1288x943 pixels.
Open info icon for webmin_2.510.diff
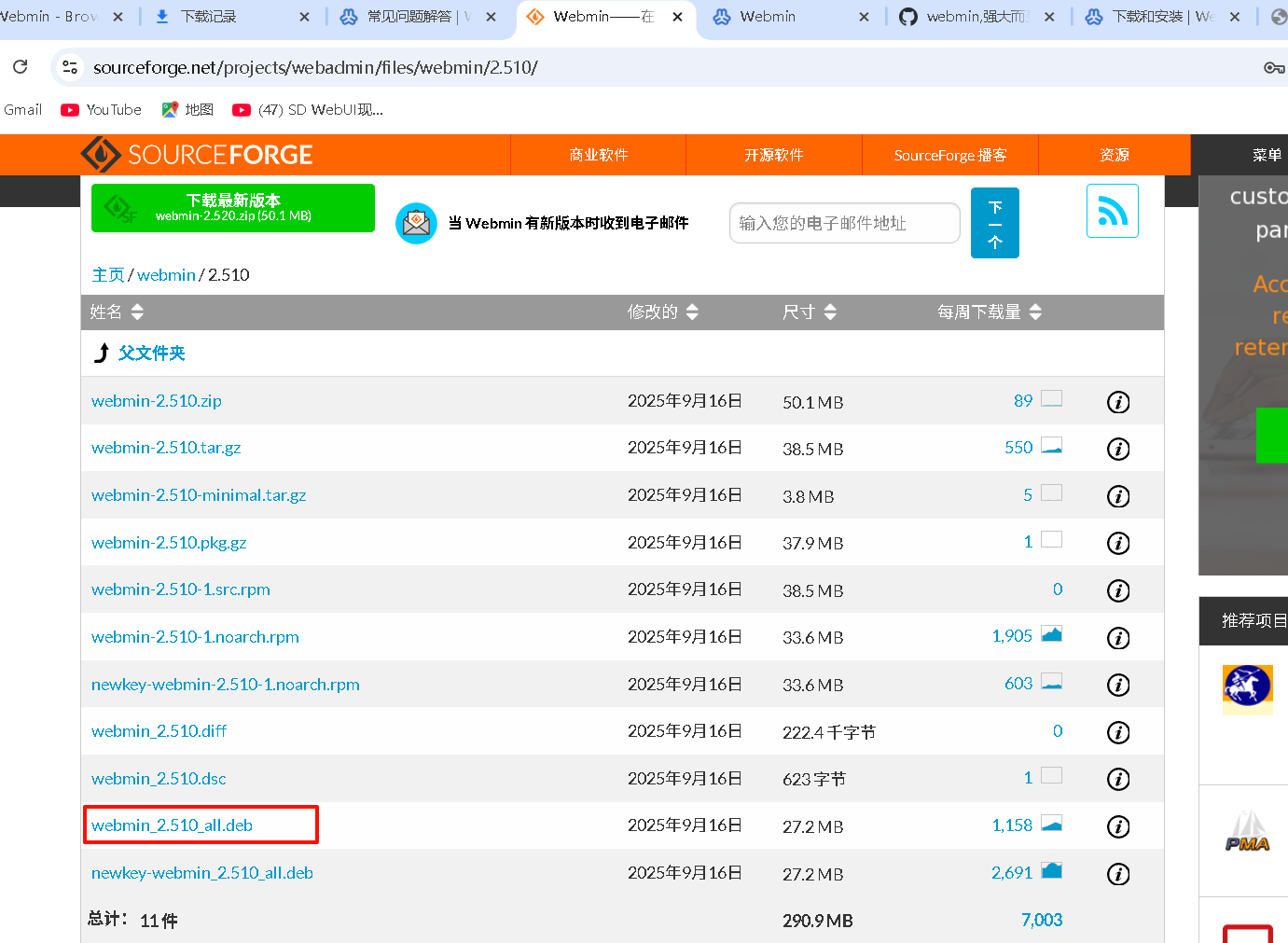click(1117, 732)
